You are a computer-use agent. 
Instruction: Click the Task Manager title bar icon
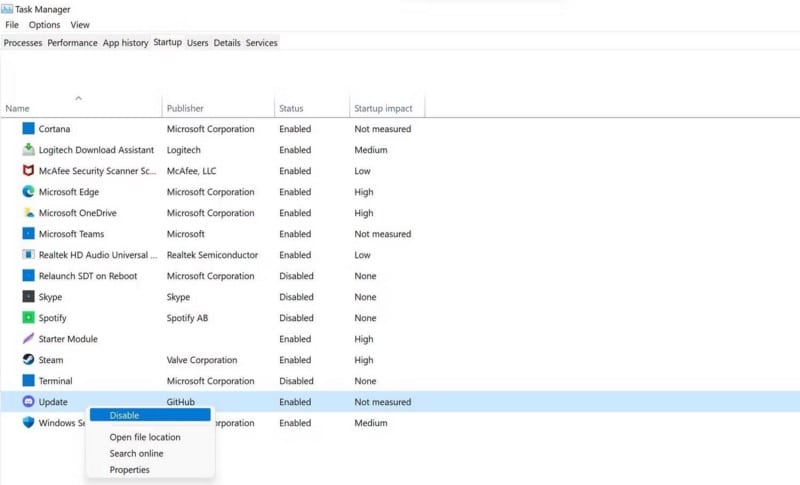[x=7, y=9]
